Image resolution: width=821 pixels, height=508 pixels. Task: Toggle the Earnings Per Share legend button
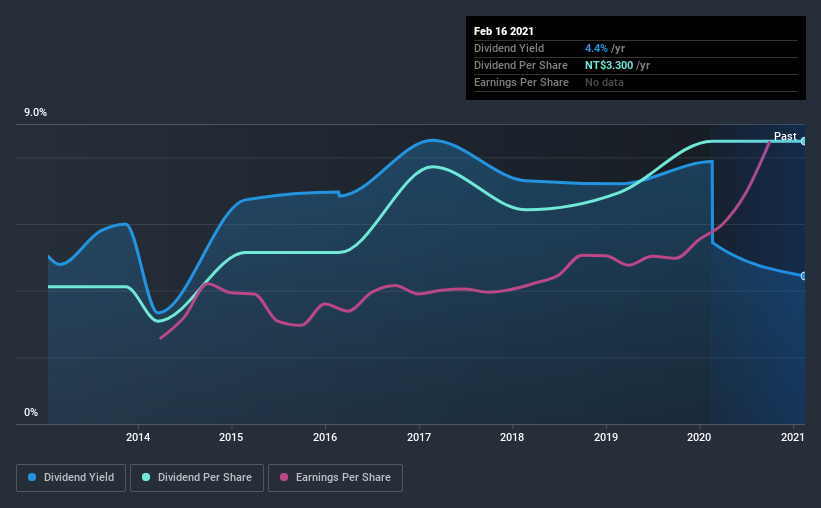click(x=336, y=478)
